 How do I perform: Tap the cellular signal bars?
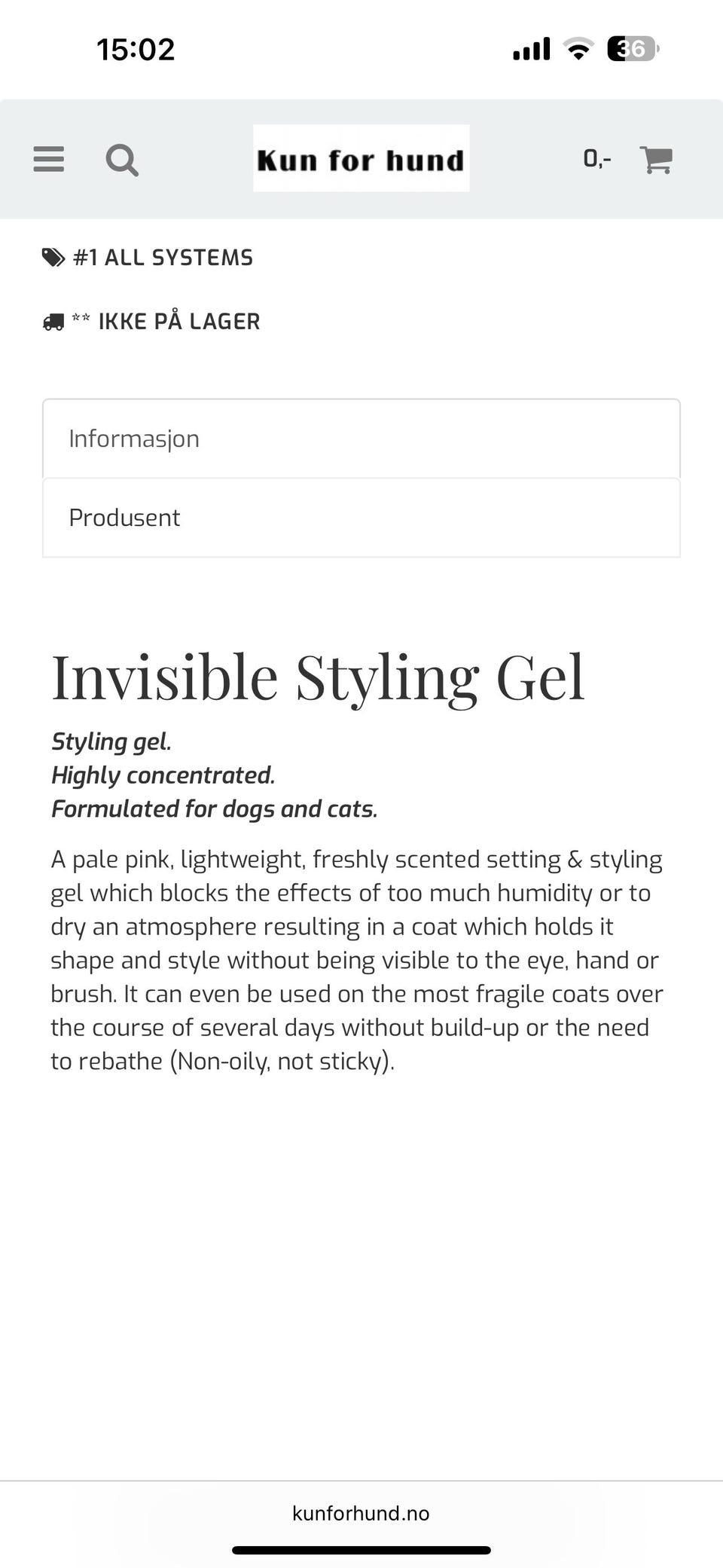[532, 50]
